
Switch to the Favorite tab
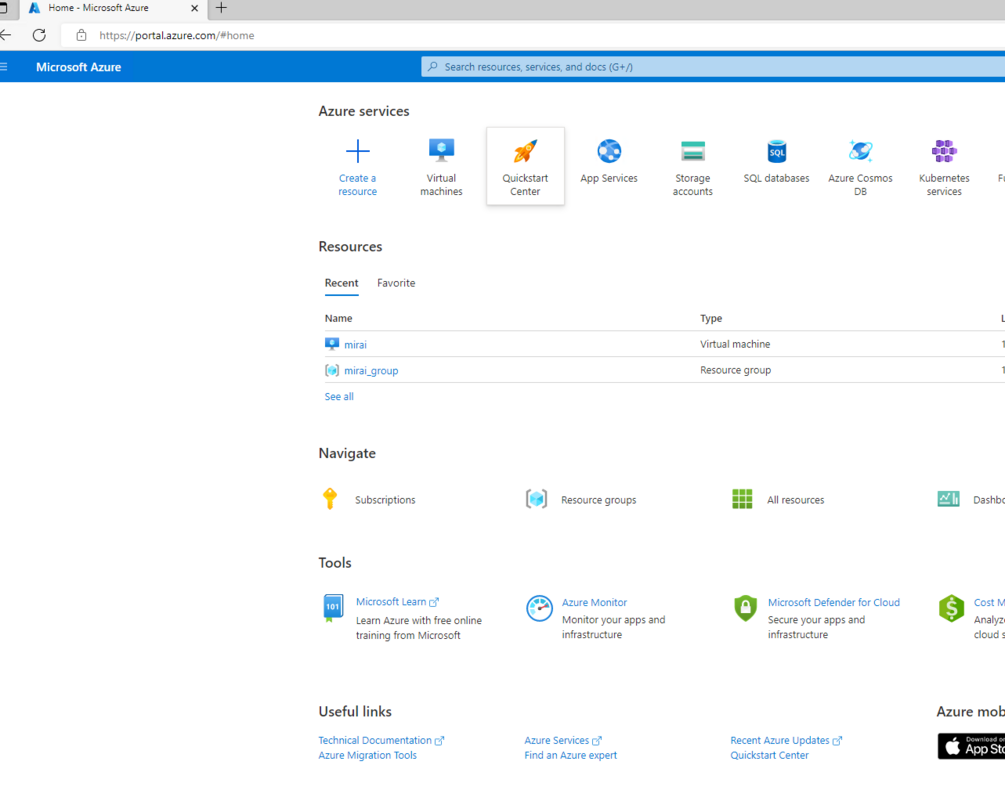tap(396, 283)
